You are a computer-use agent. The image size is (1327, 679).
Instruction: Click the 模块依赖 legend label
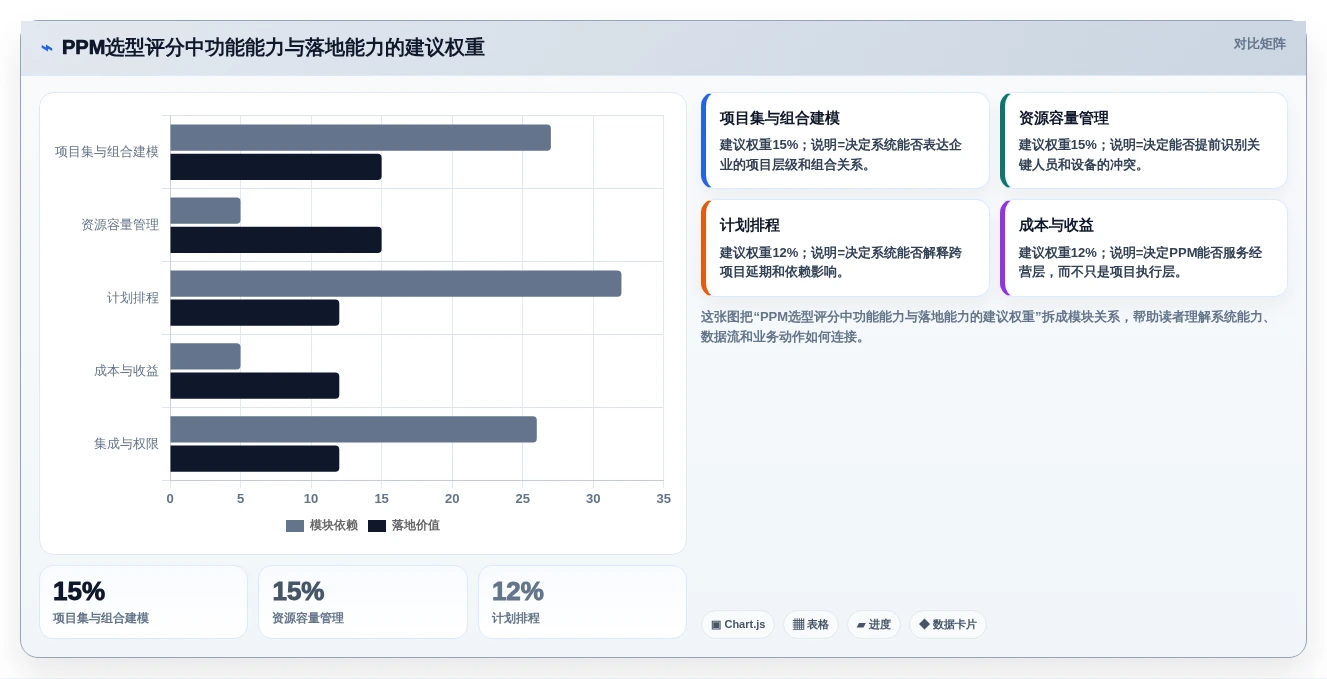[334, 526]
